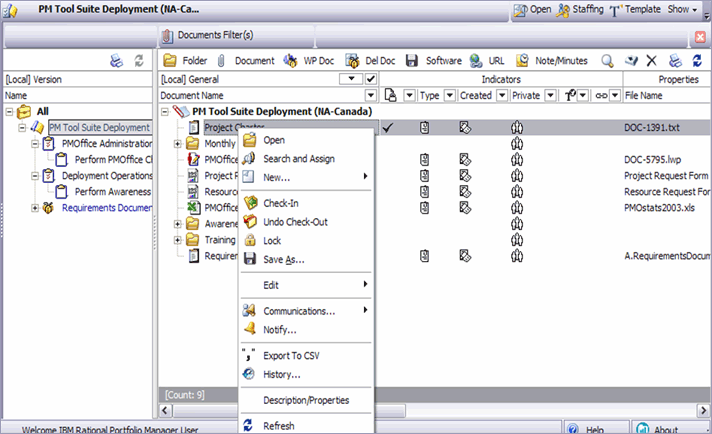Click the Type indicator icon for DOC-5795.lwp
The height and width of the screenshot is (434, 712).
[424, 159]
